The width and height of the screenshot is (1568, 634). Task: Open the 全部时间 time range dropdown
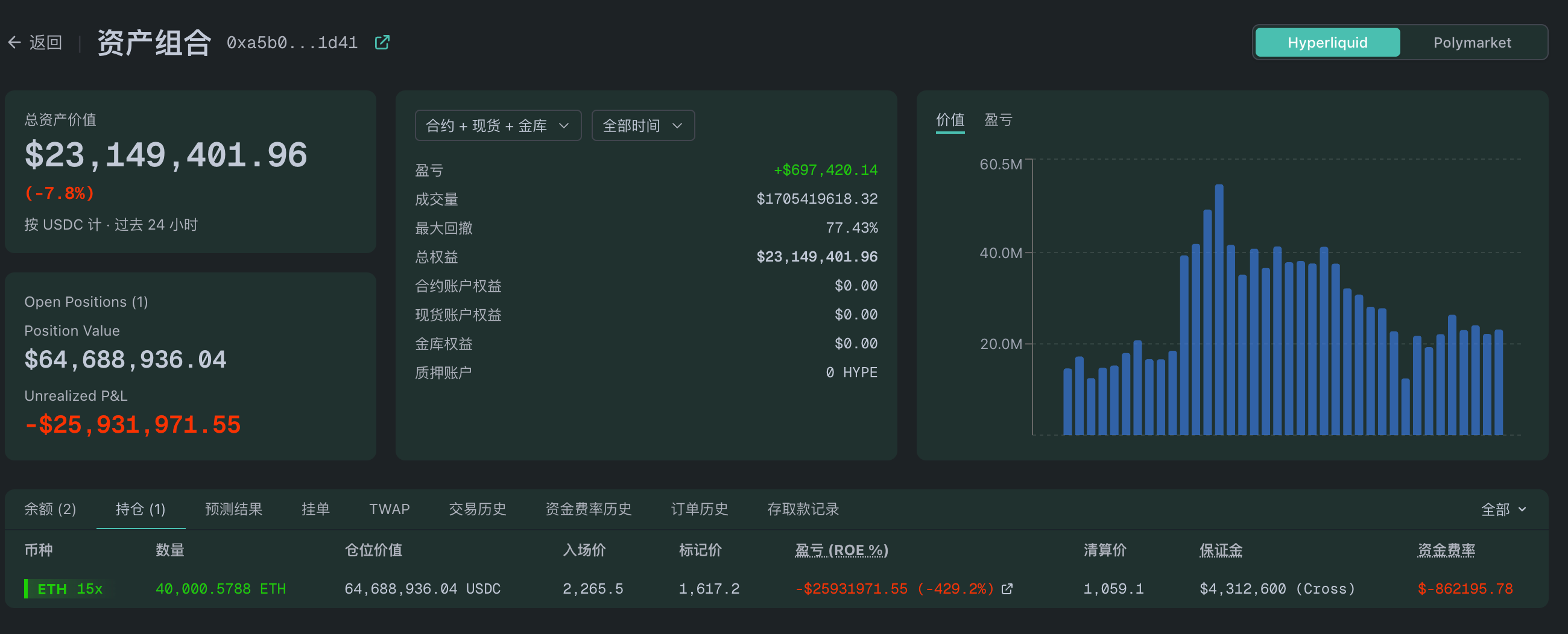click(x=643, y=125)
